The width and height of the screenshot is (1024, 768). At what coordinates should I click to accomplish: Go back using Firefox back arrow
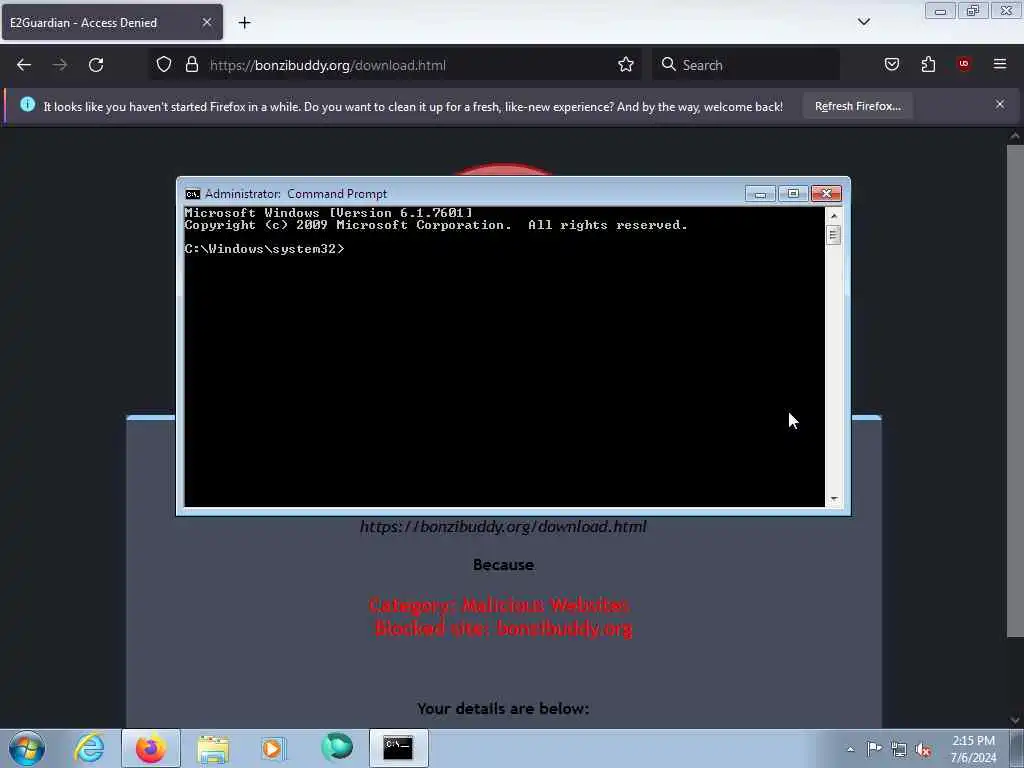click(24, 65)
